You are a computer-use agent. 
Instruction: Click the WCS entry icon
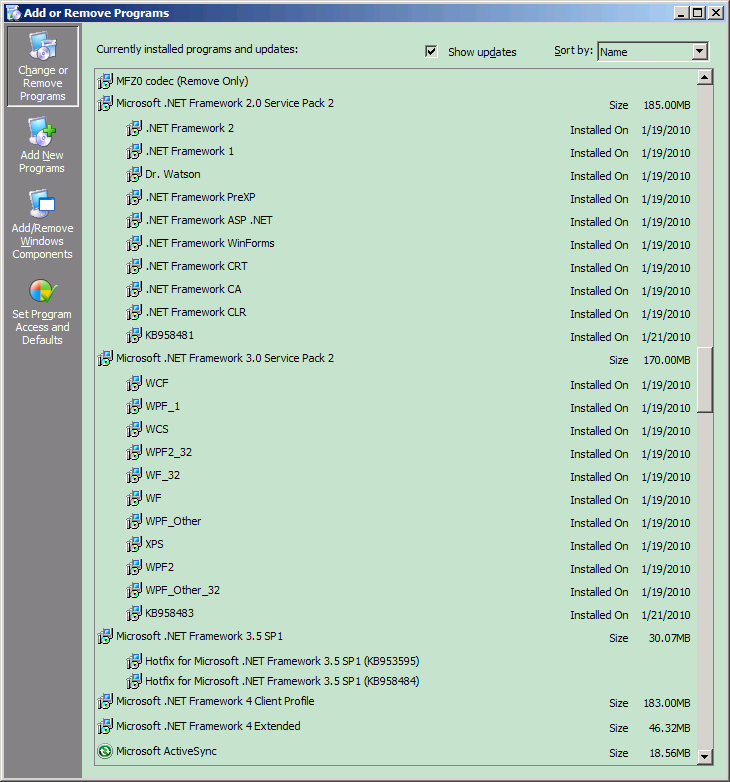(134, 429)
